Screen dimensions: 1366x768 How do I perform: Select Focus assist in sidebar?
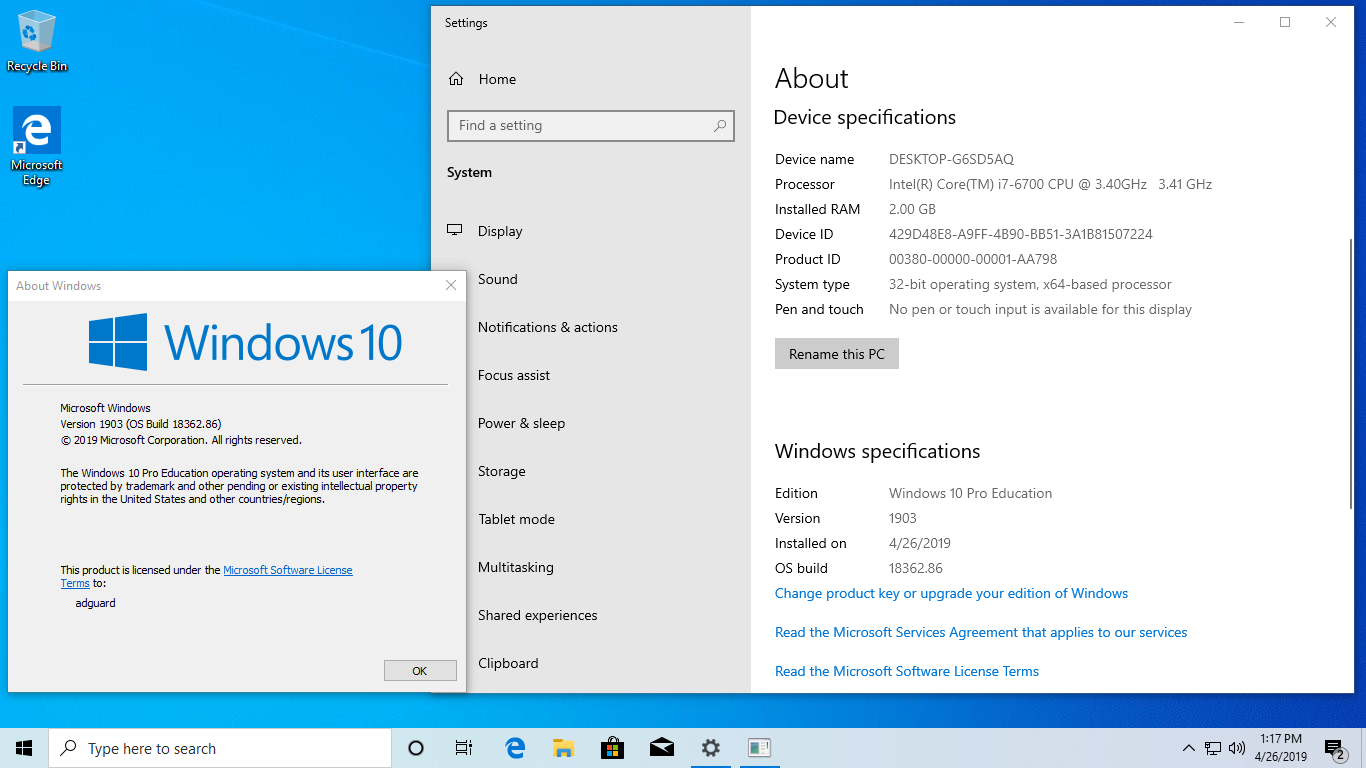591,375
